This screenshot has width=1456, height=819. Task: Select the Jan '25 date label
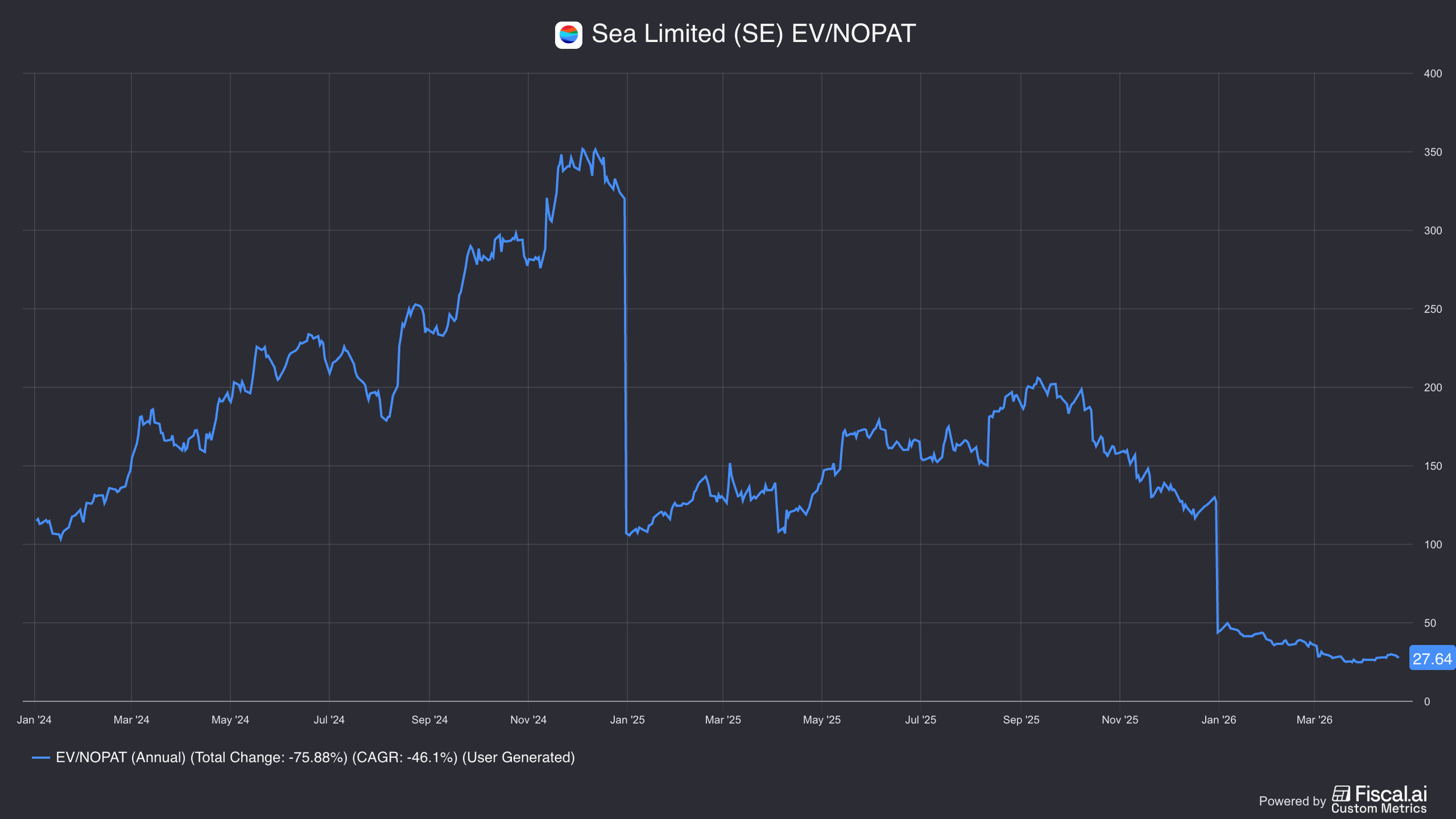[627, 720]
